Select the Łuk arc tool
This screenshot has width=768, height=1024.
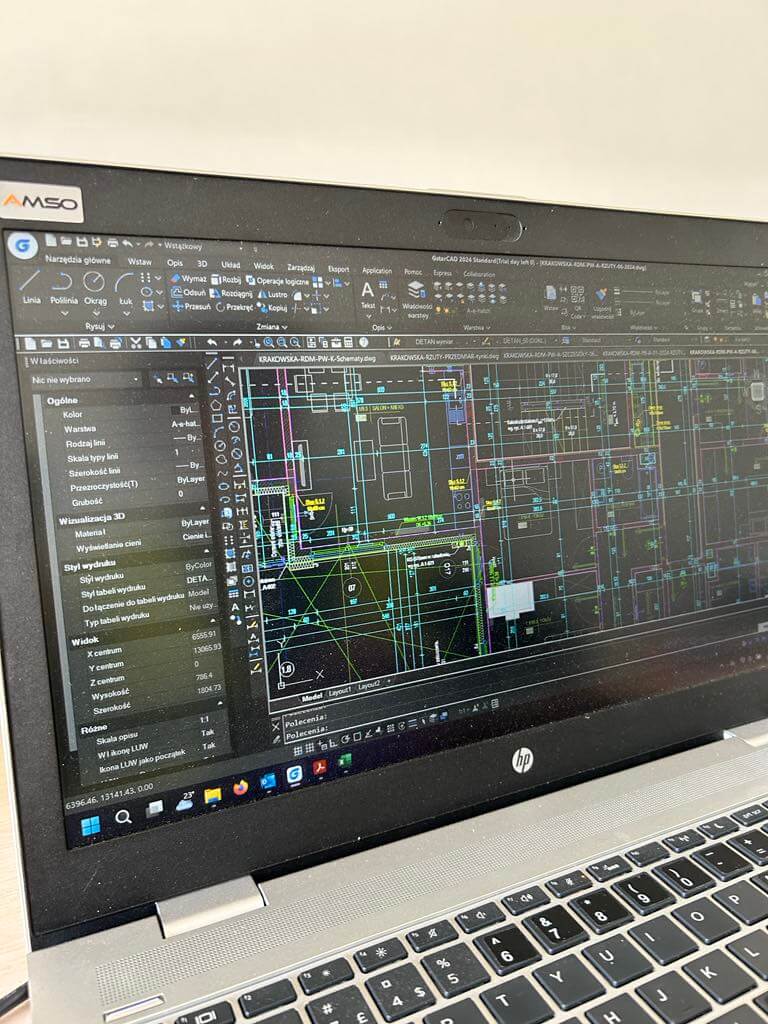(x=125, y=289)
